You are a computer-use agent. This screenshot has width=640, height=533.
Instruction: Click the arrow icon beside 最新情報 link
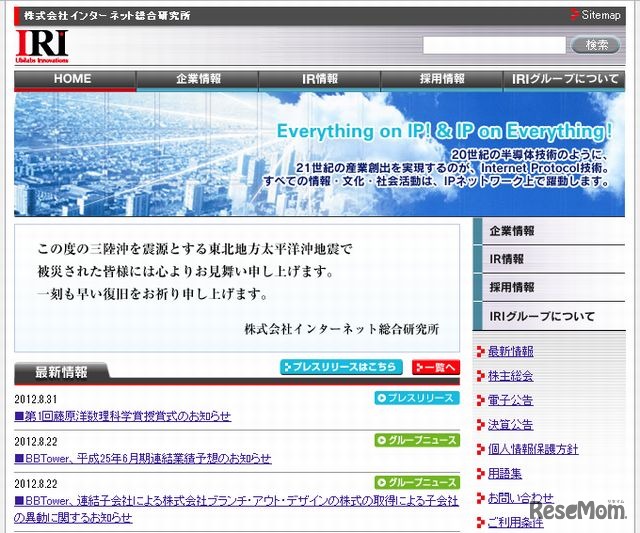(x=480, y=351)
